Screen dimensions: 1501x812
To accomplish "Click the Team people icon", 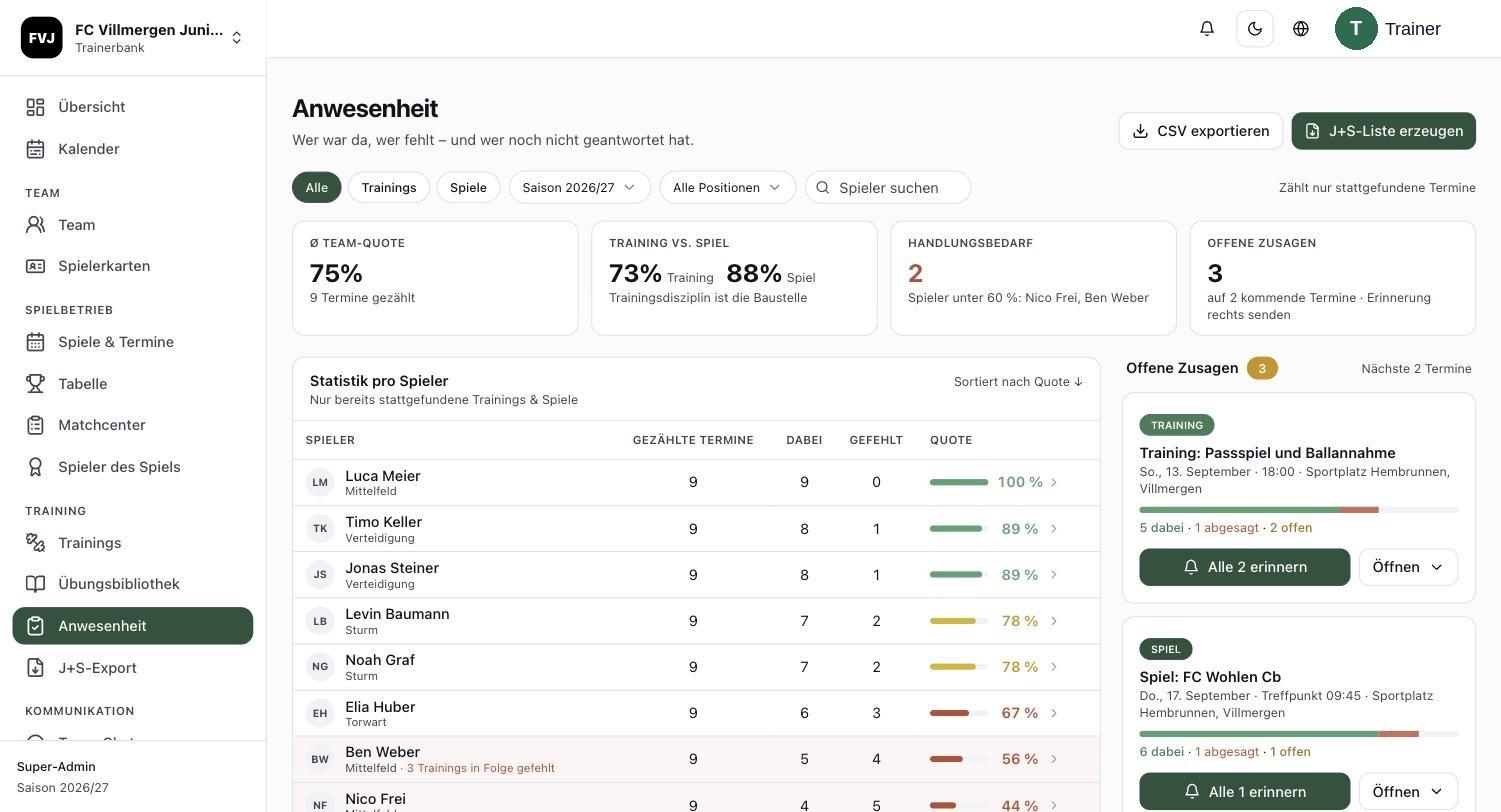I will click(35, 225).
